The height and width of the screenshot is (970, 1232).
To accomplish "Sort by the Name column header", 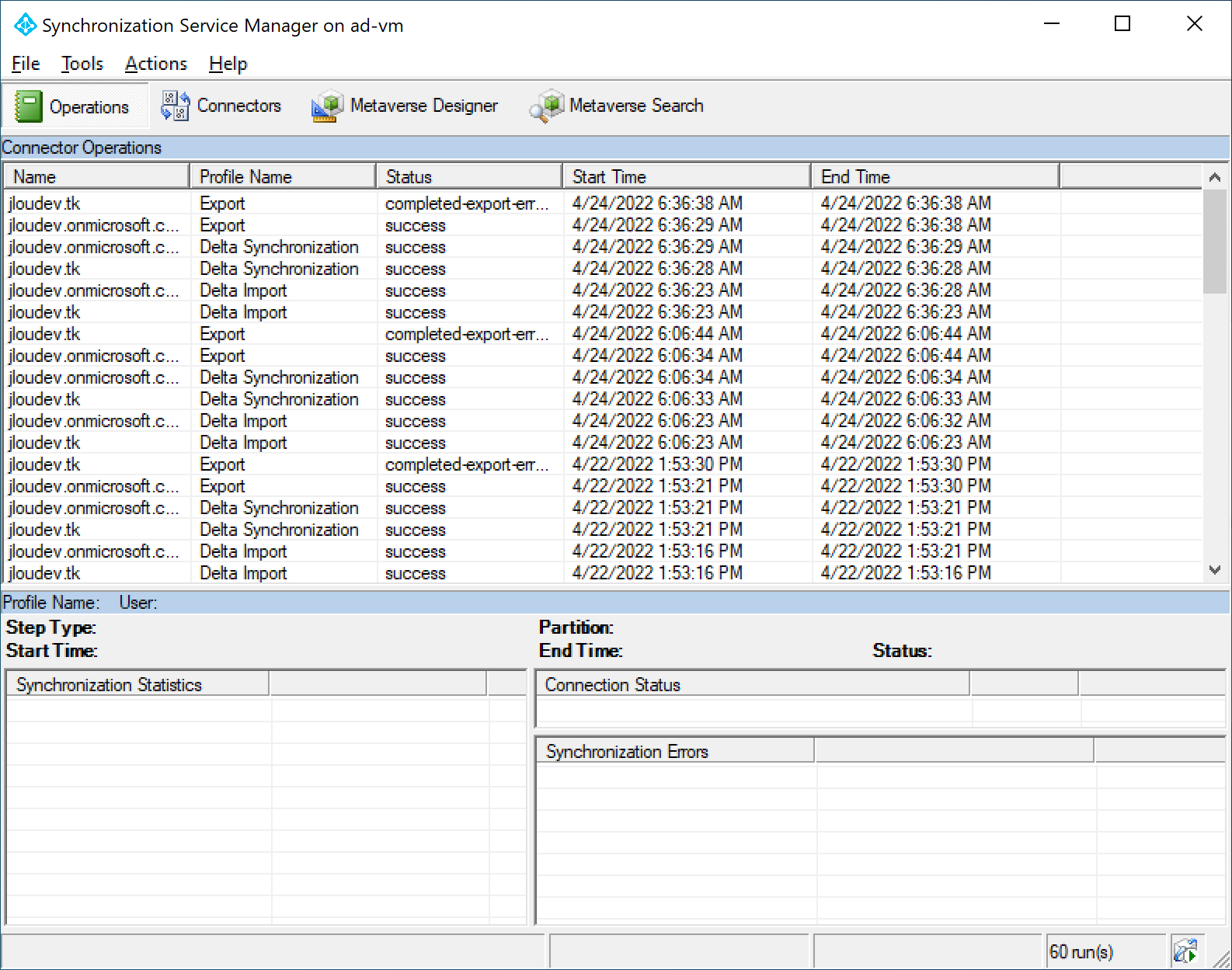I will [97, 176].
